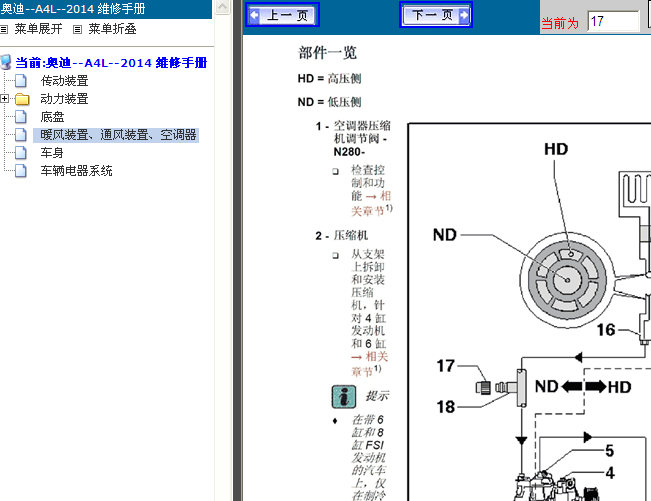The image size is (651, 501).
Task: Expand all menus via 菜单展开
Action: tap(38, 29)
